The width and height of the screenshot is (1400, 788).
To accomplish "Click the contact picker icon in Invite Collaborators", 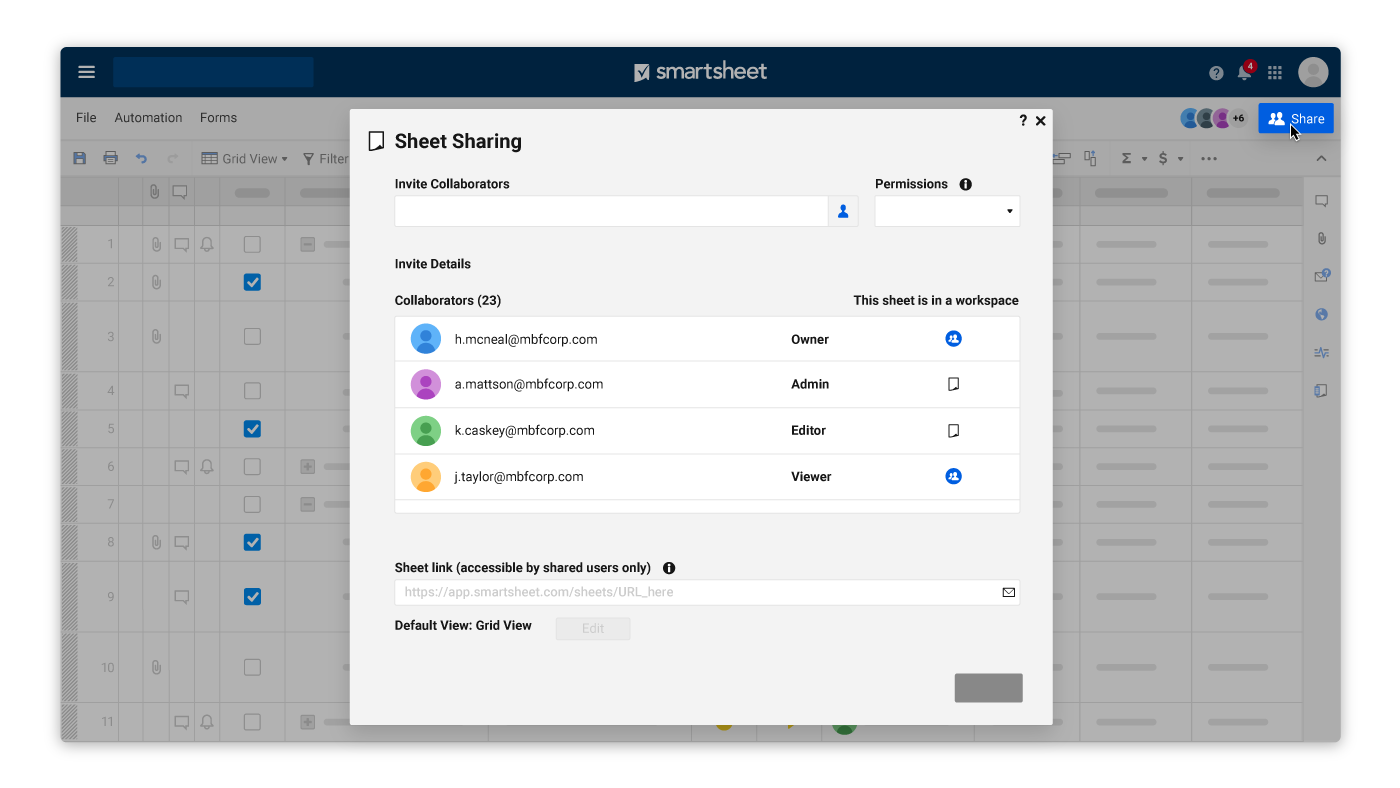I will [843, 211].
